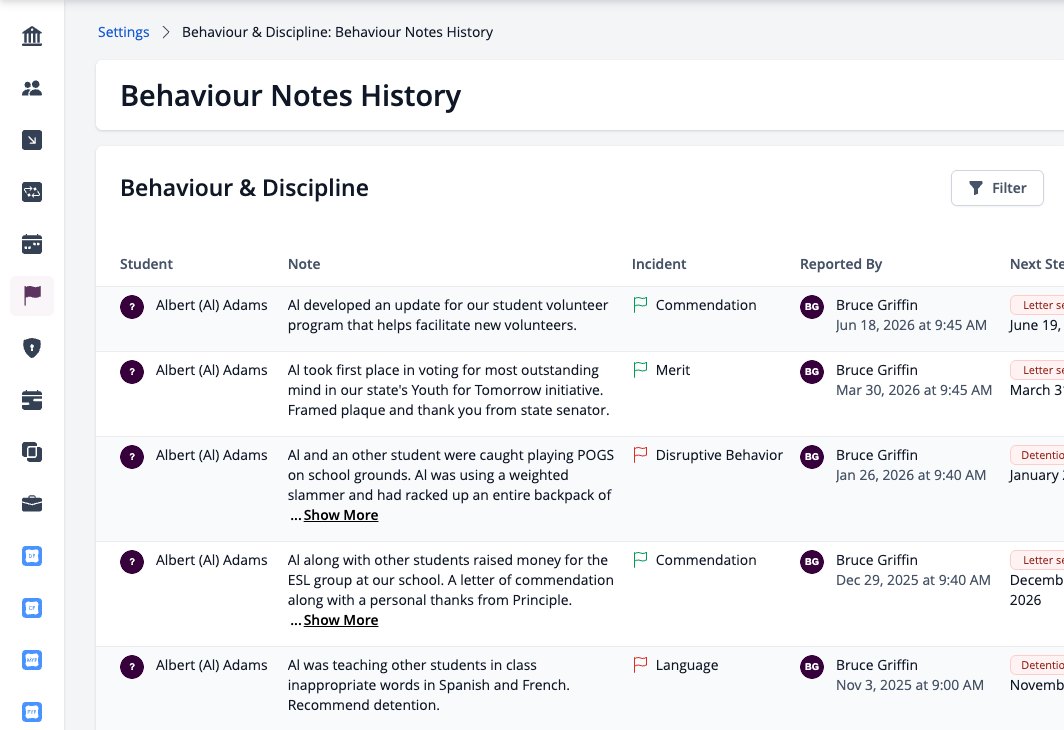1064x730 pixels.
Task: Open the briefcase sidebar icon
Action: tap(32, 503)
